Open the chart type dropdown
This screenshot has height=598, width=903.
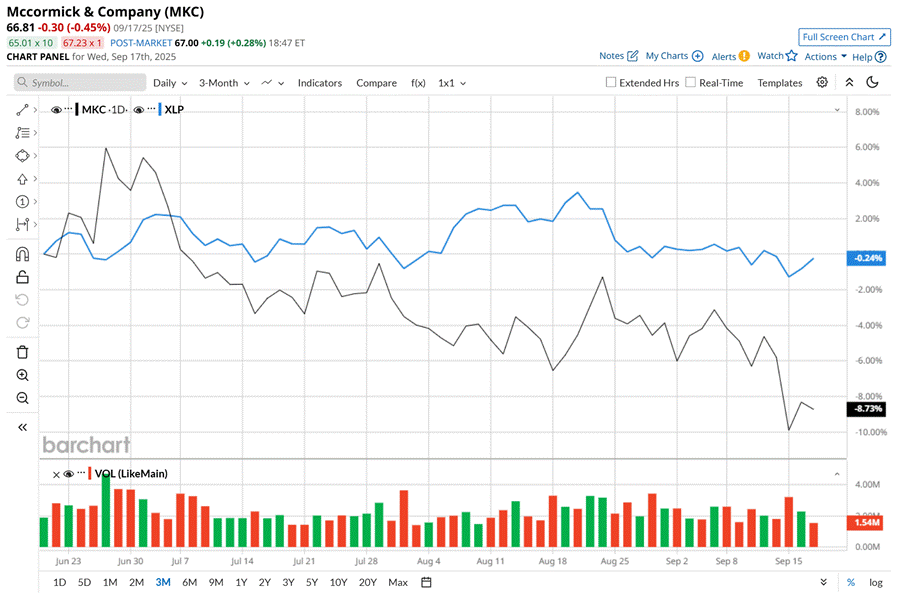coord(272,83)
